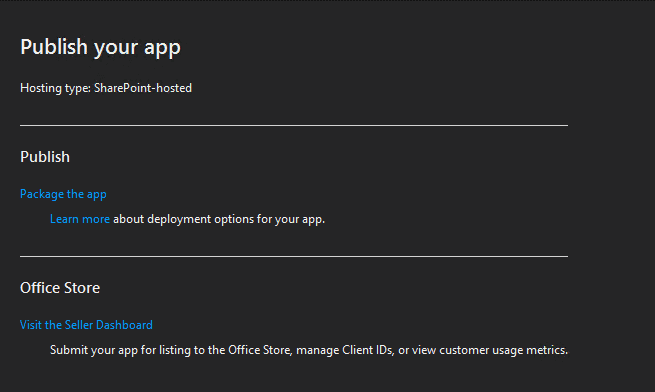Select the Publish your app heading
Viewport: 655px width, 392px height.
[100, 47]
